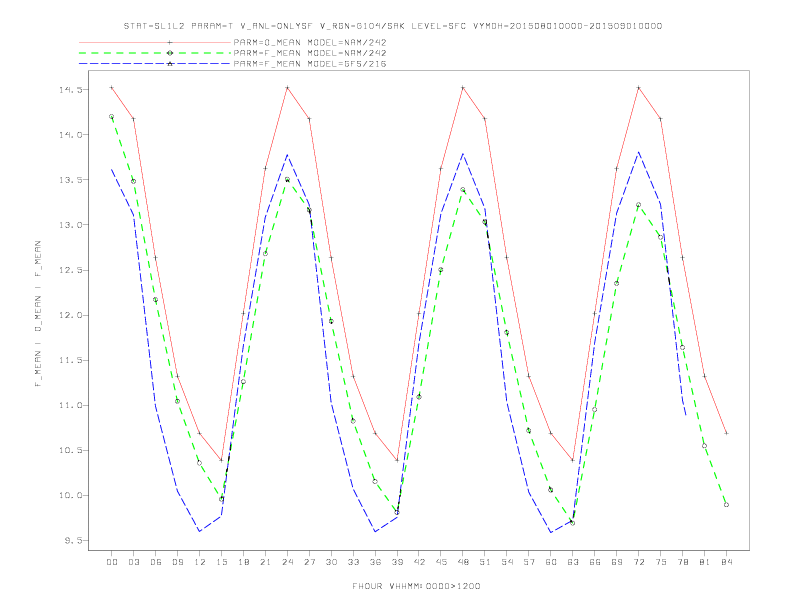Image resolution: width=792 pixels, height=612 pixels.
Task: Click y-axis tick value 12.0
Action: 71,315
